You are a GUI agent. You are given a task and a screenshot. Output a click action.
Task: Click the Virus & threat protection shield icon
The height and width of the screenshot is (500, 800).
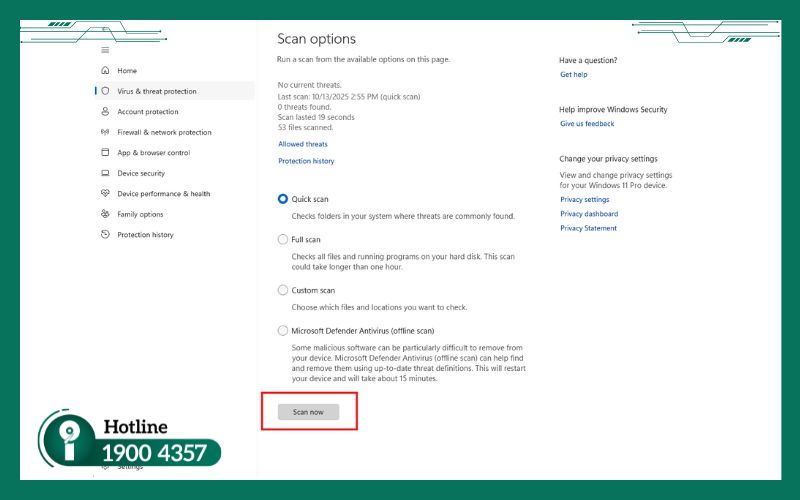105,91
